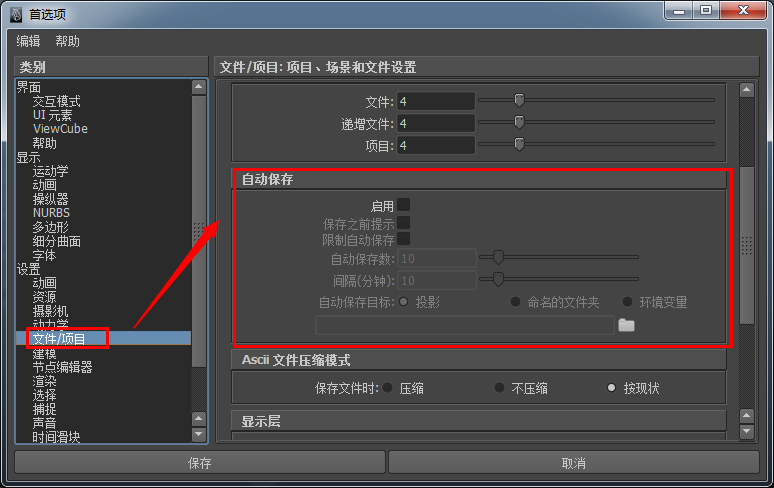The height and width of the screenshot is (488, 774).
Task: Select 节点编辑器 category
Action: (x=62, y=367)
